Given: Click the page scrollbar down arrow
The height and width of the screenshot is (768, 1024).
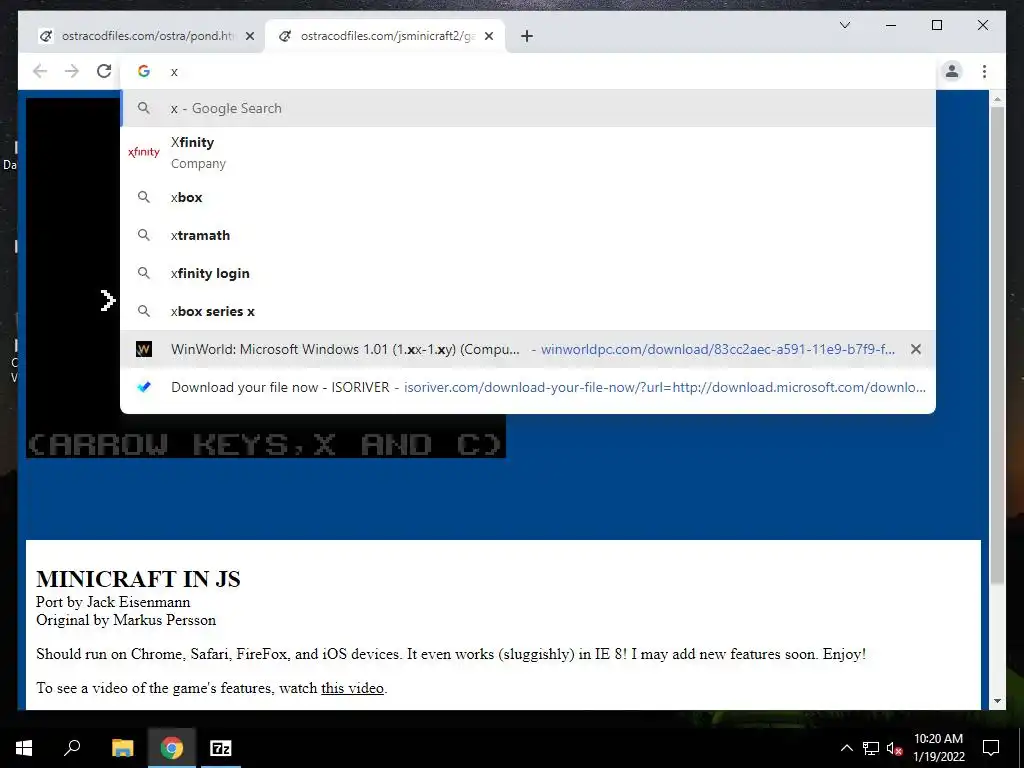Looking at the screenshot, I should (x=997, y=701).
